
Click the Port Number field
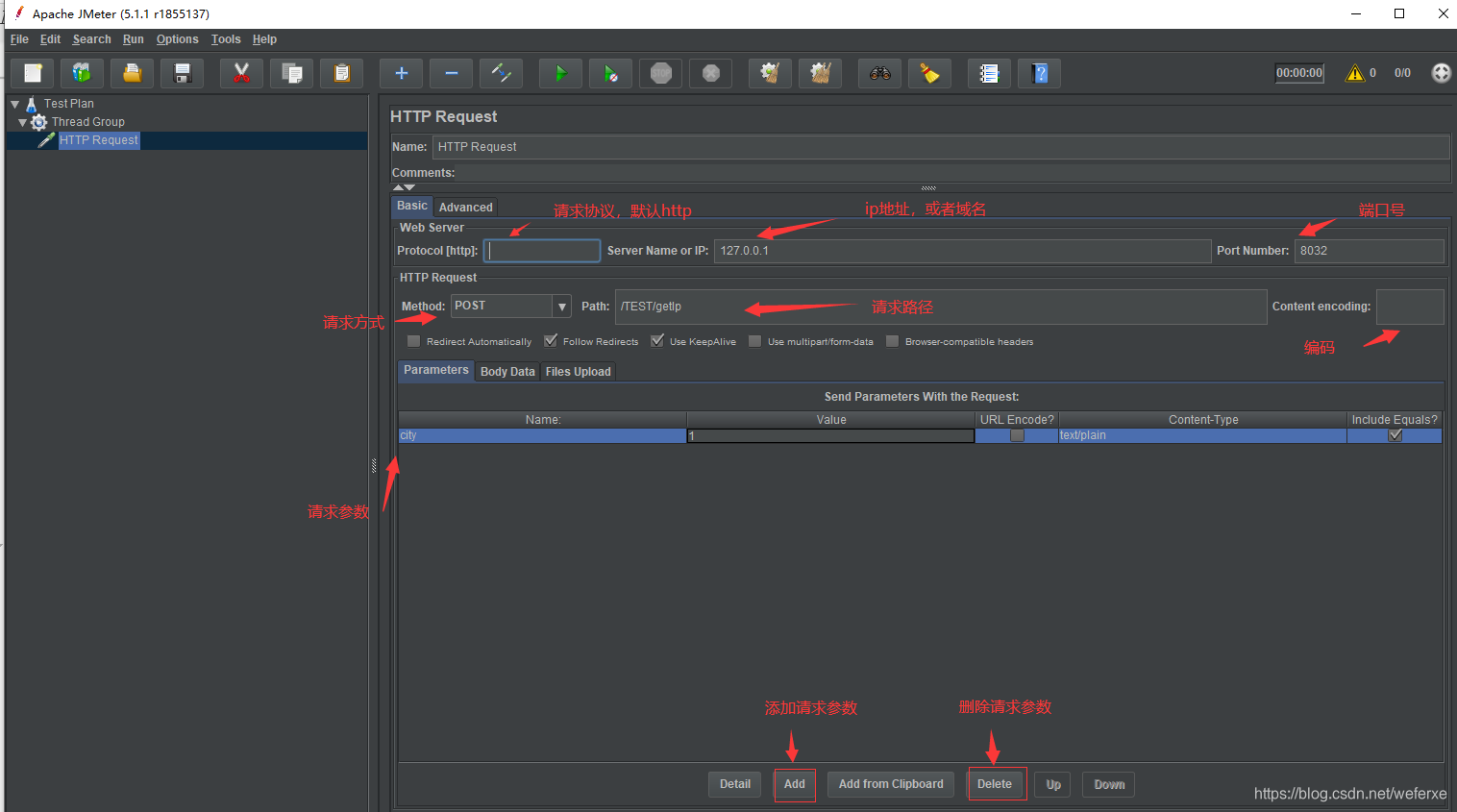[1370, 251]
